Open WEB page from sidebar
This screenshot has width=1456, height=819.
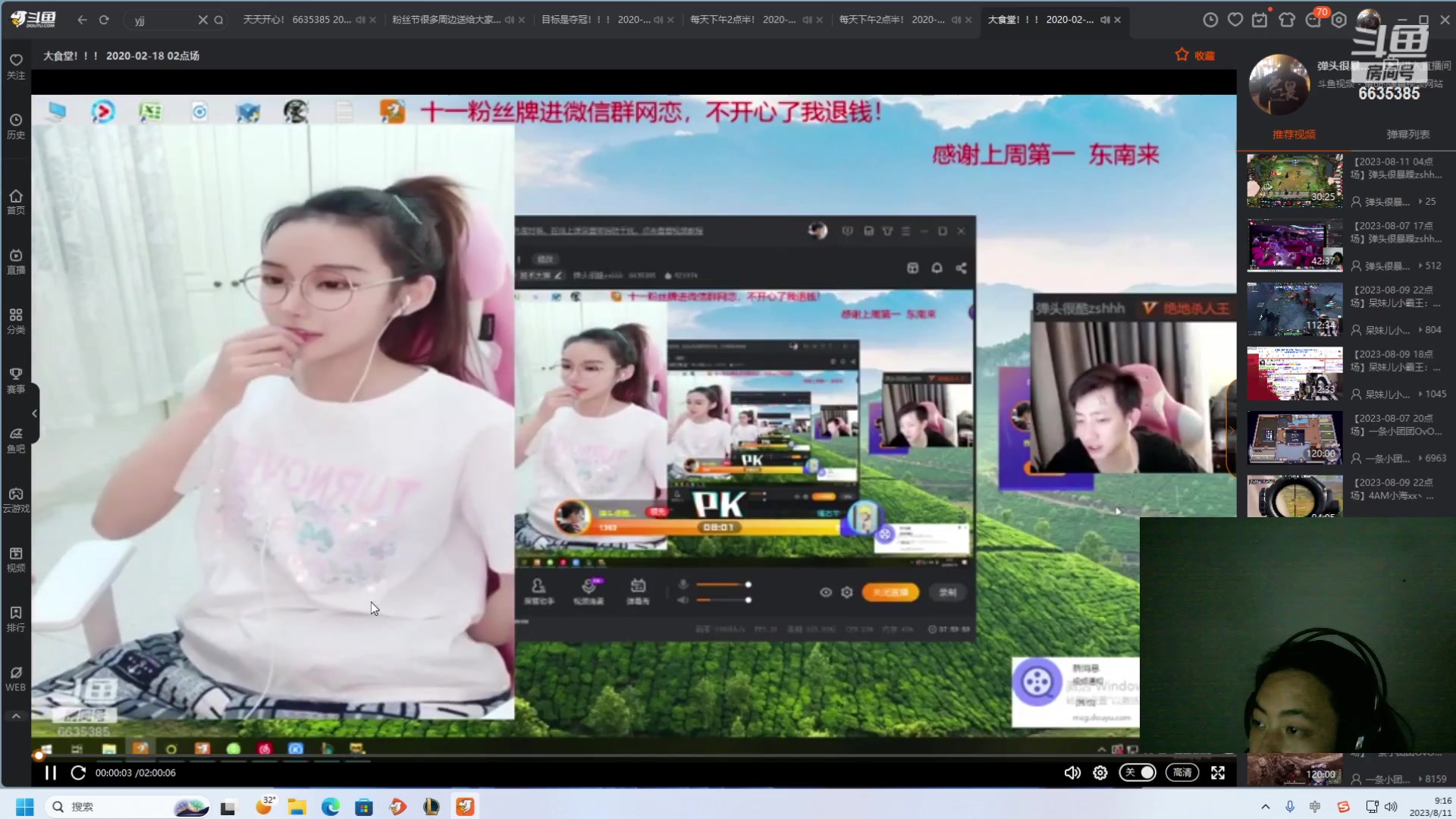pos(16,679)
